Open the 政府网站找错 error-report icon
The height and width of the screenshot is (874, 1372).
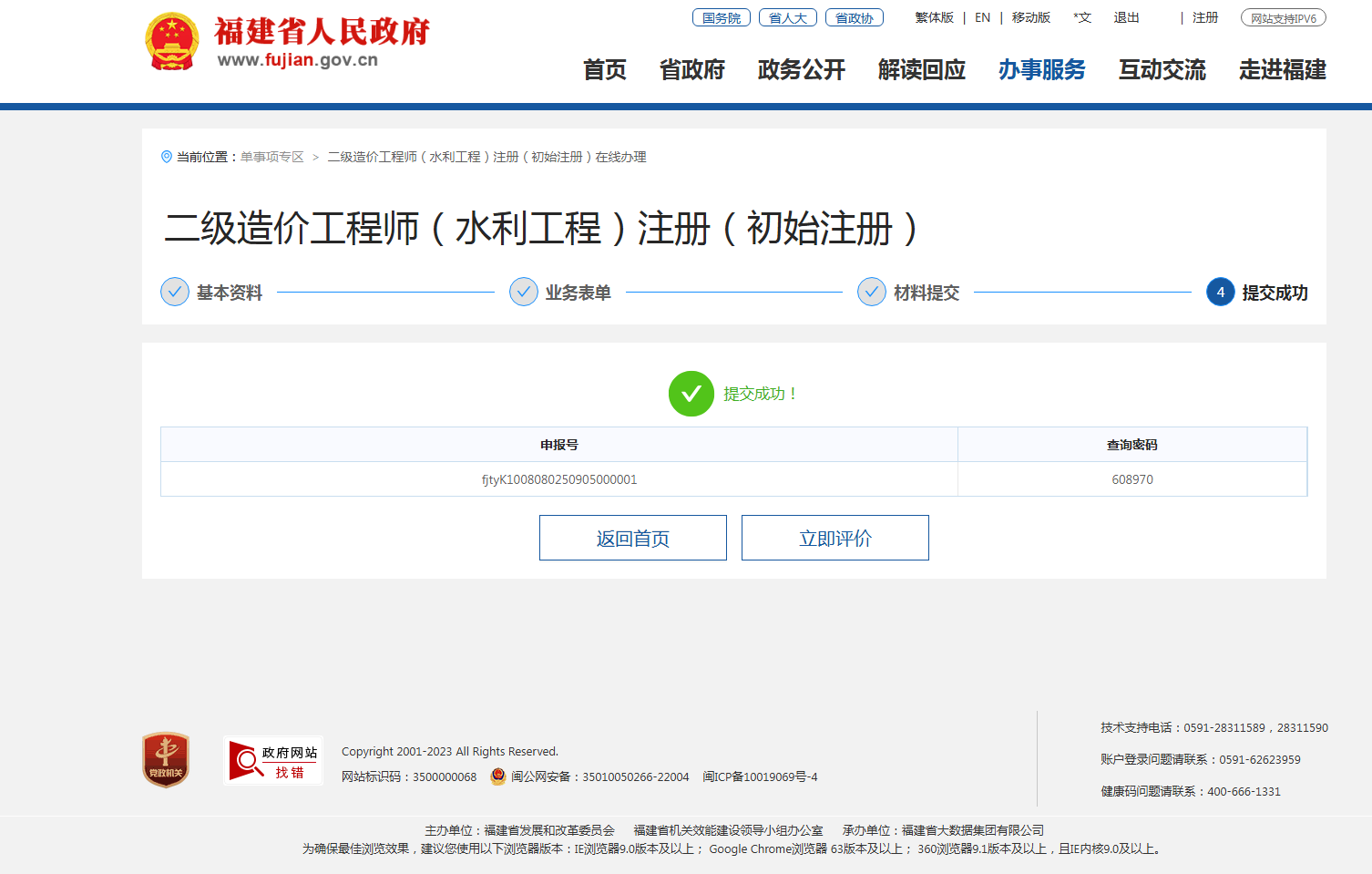coord(273,761)
